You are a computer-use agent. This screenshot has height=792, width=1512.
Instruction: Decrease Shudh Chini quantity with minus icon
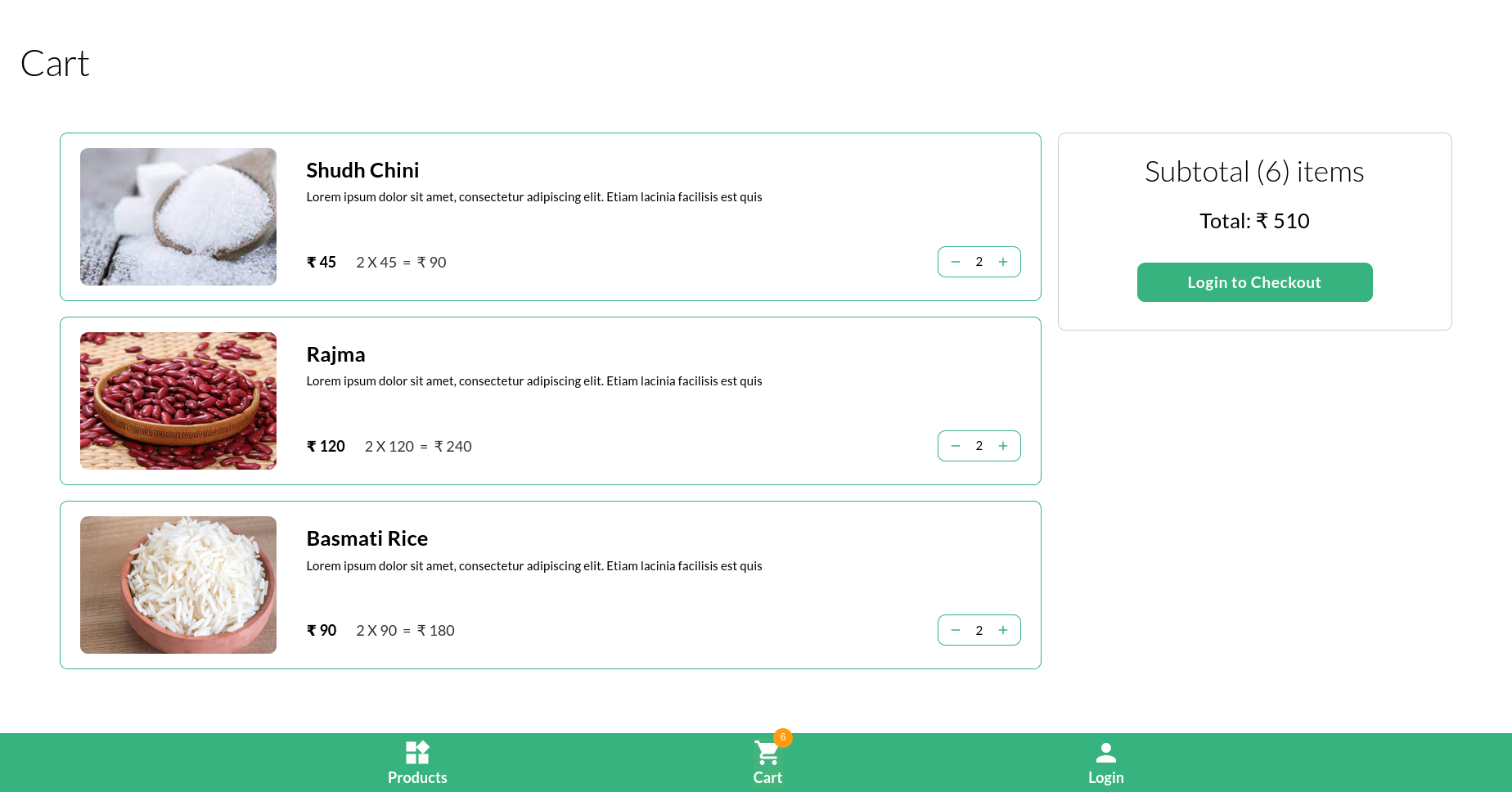(956, 262)
